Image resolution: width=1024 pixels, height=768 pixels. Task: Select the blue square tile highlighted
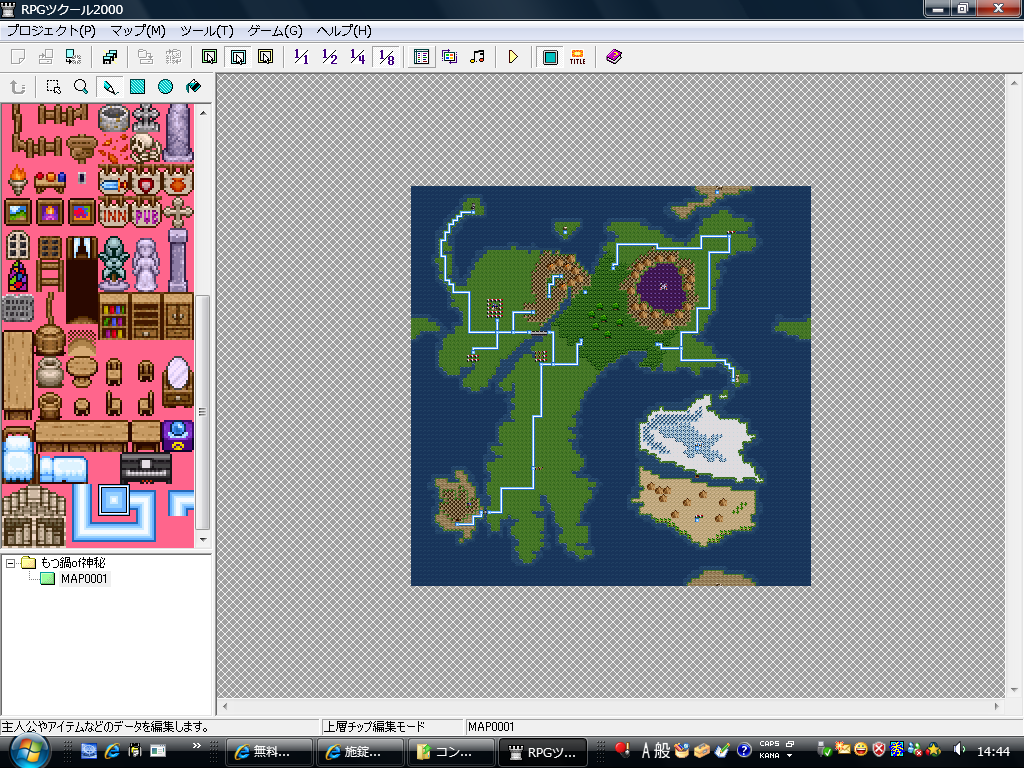[114, 500]
